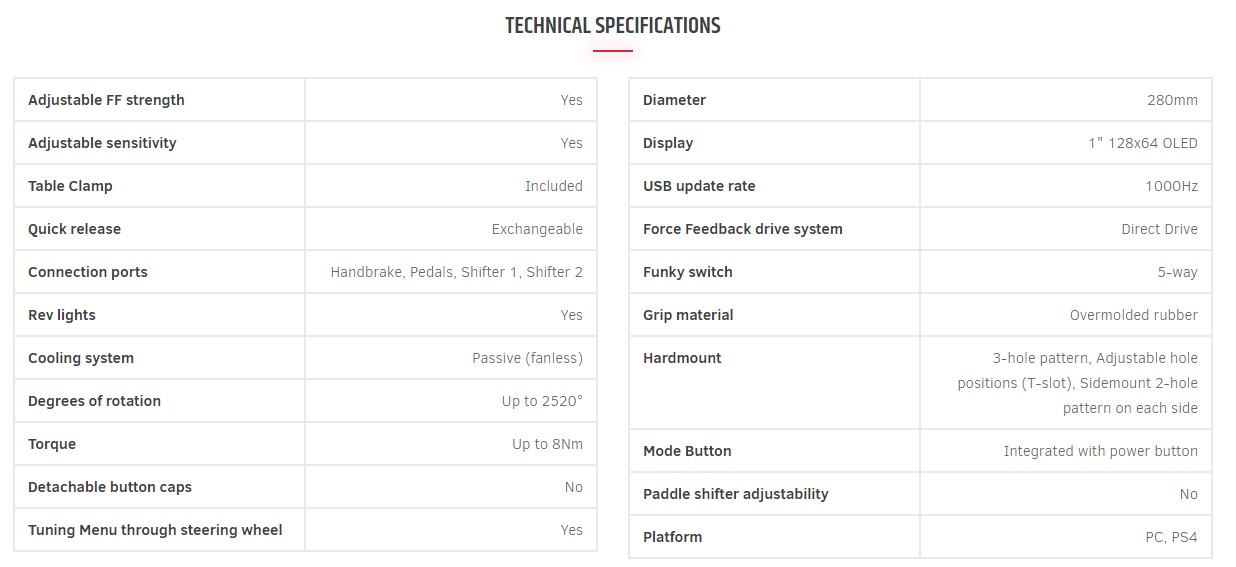
Task: Click the Diameter '280mm' value
Action: tap(1172, 100)
